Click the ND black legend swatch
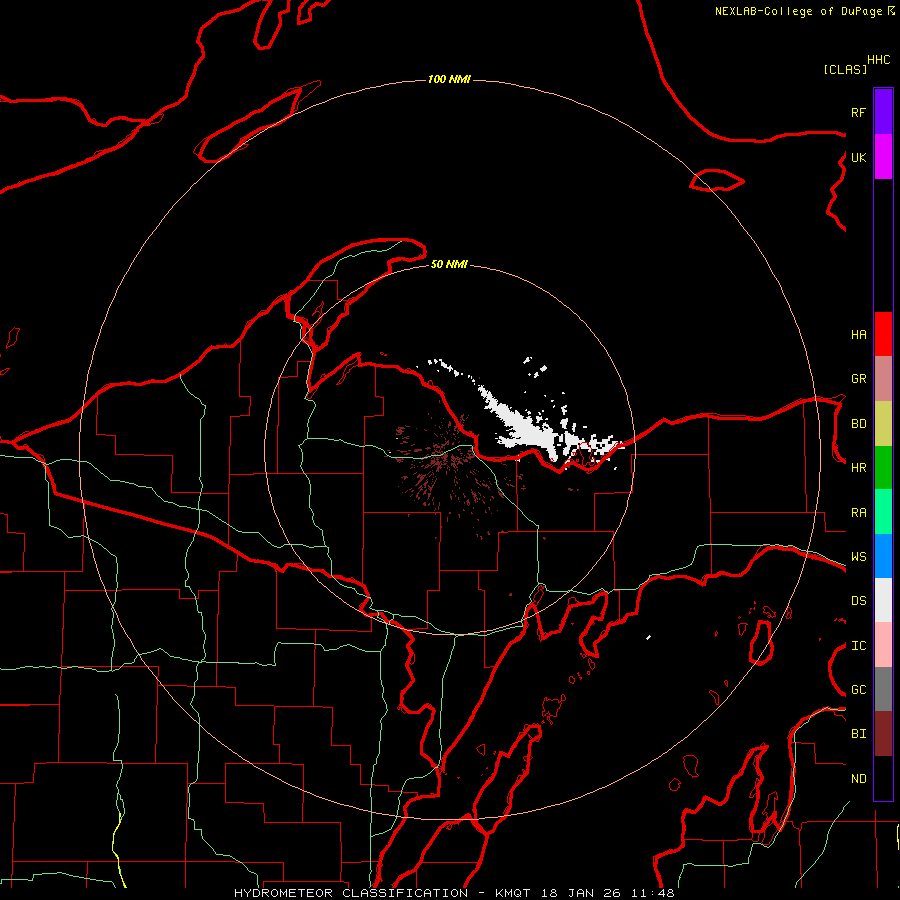The image size is (900, 900). point(883,778)
